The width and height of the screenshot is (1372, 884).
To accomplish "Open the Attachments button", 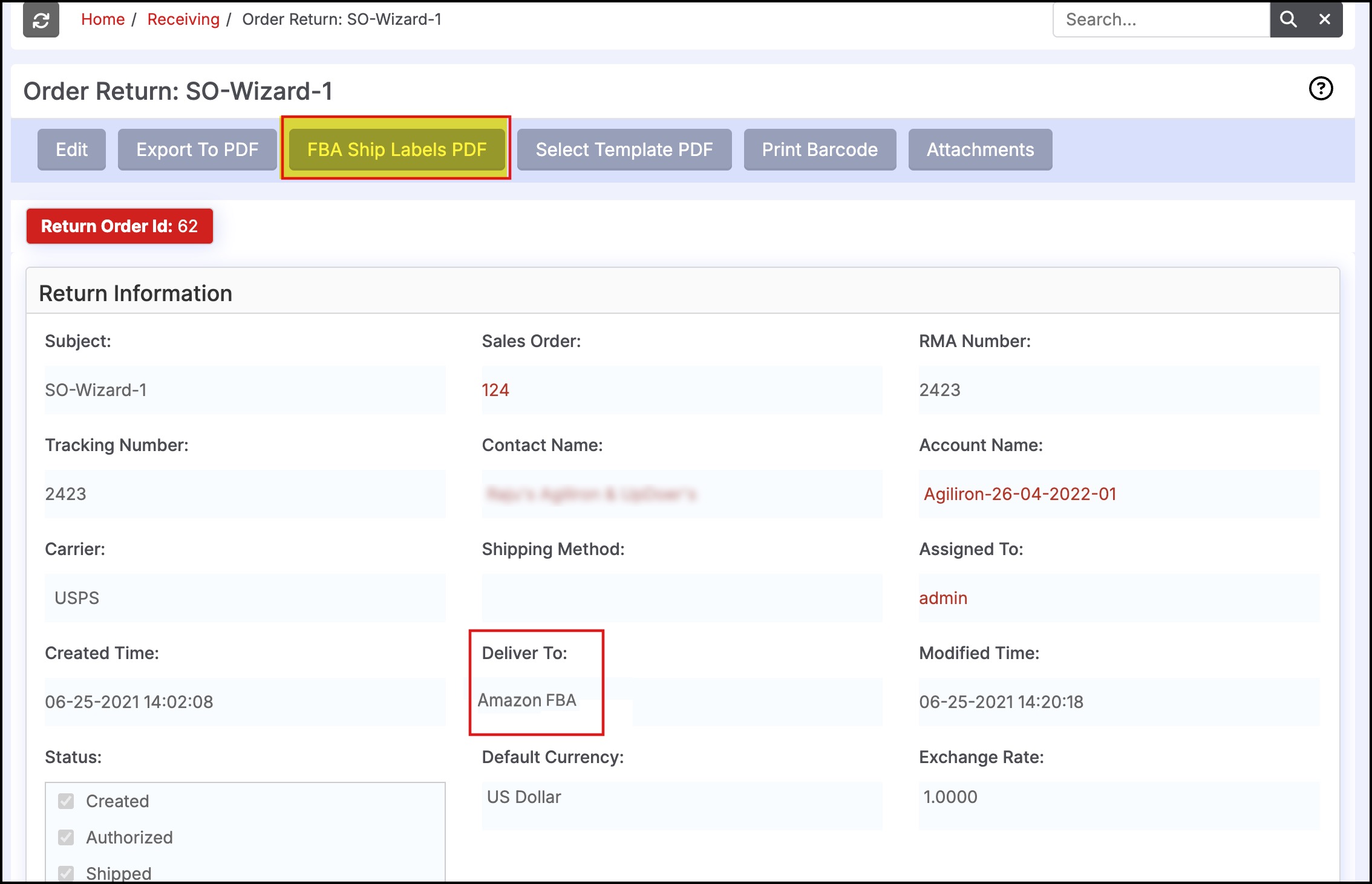I will [x=979, y=149].
